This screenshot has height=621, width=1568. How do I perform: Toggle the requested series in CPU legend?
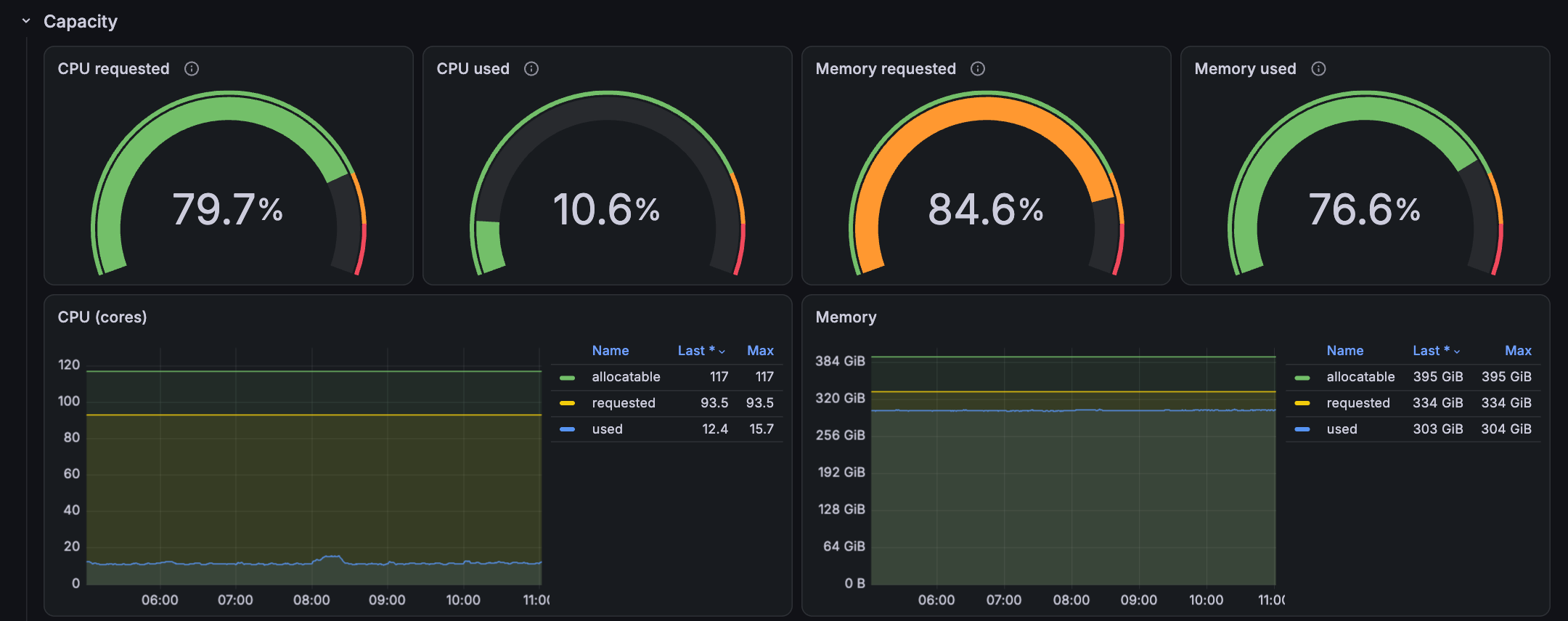pyautogui.click(x=624, y=403)
